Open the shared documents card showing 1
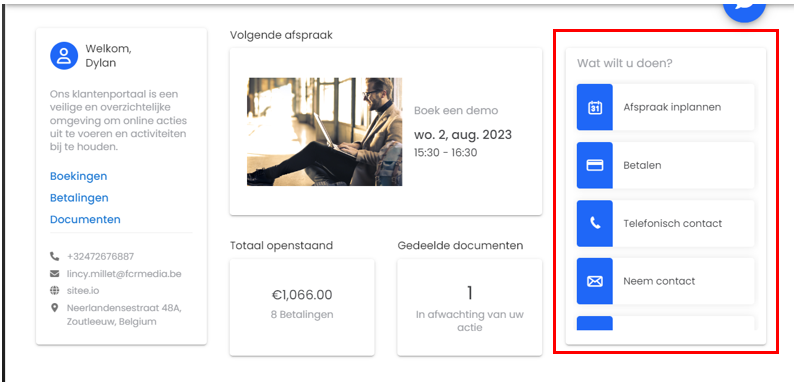This screenshot has height=382, width=801. coord(469,307)
